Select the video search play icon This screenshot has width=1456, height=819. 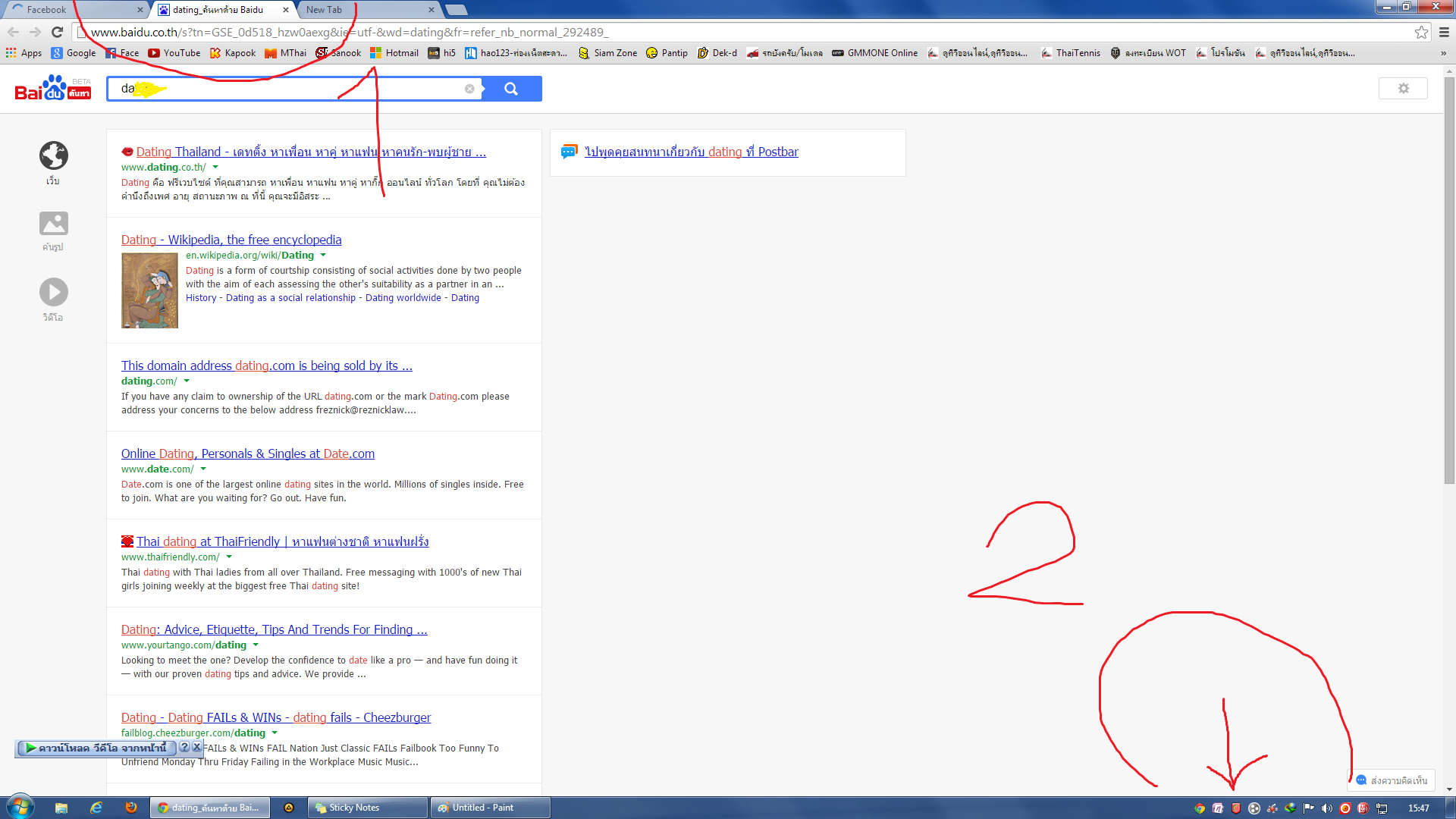[53, 292]
